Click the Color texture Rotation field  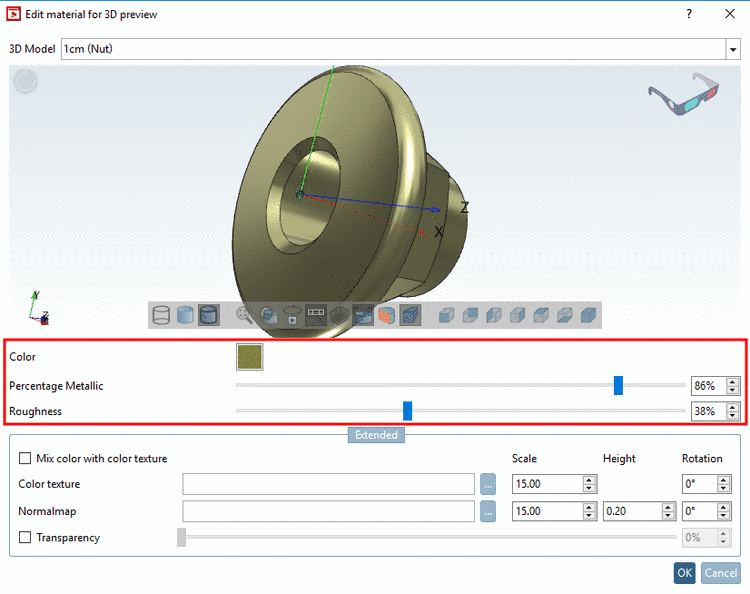pos(700,484)
